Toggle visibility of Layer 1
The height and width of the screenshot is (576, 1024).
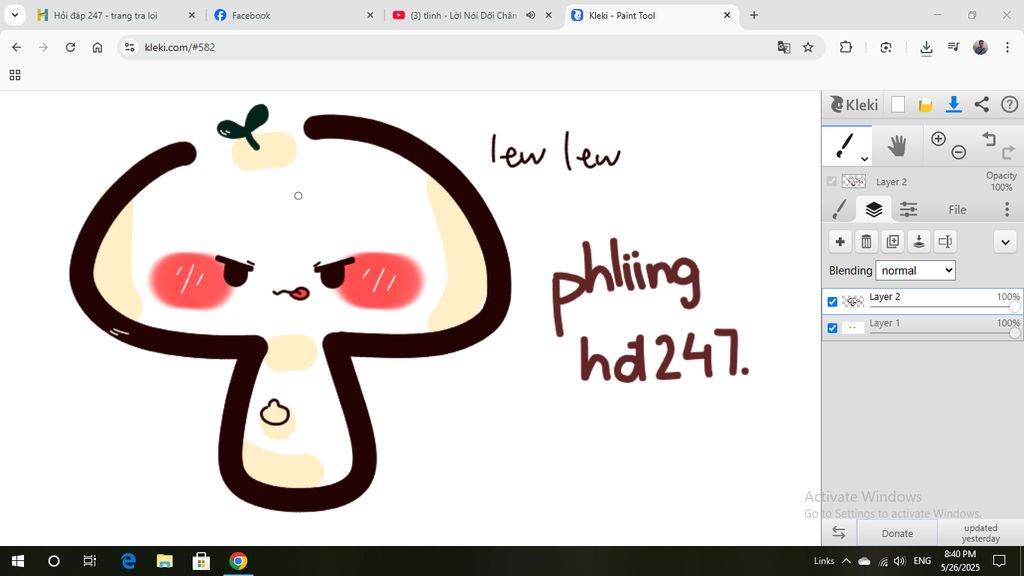[832, 328]
